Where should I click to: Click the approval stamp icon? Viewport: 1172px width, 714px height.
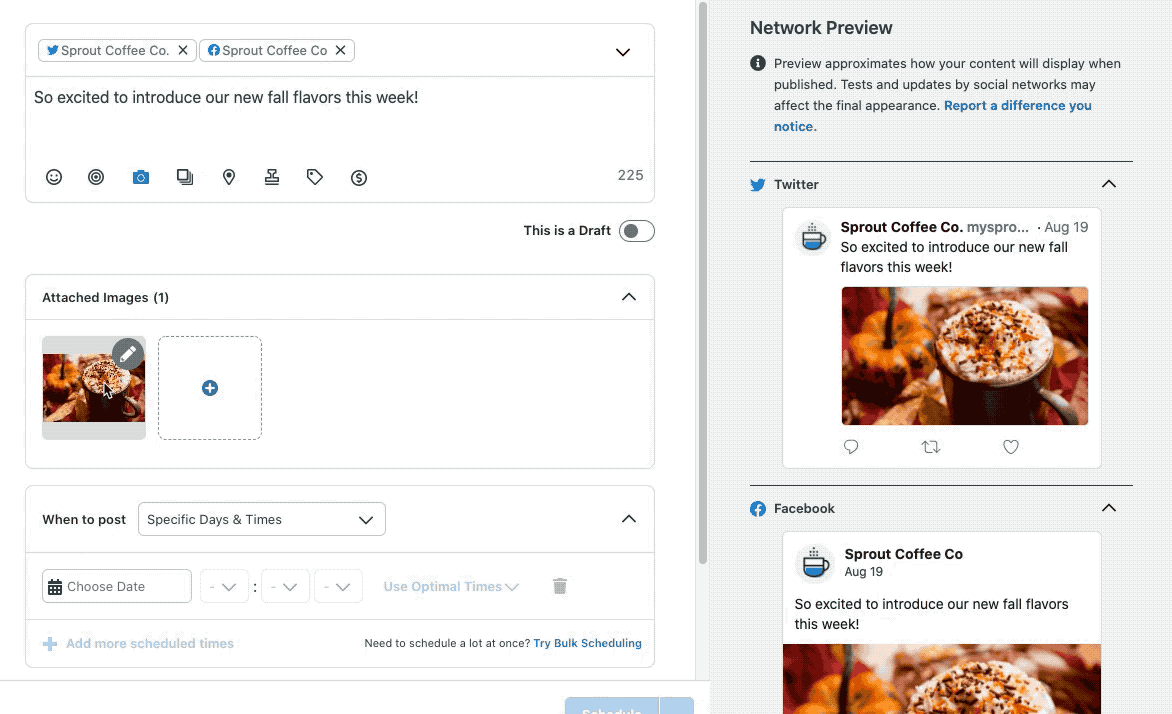(272, 177)
